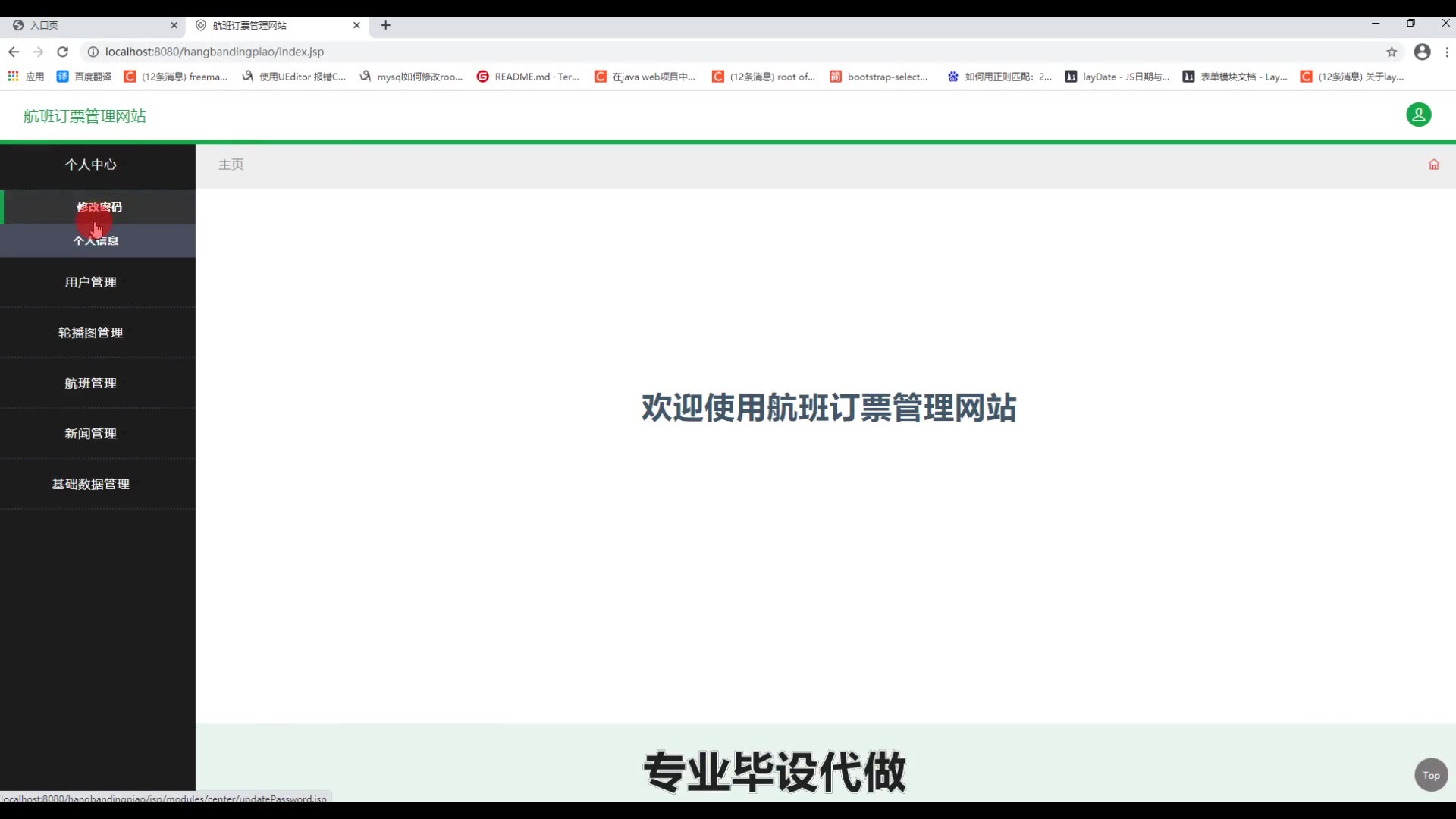Viewport: 1456px width, 819px height.
Task: Click the round Top scroll button
Action: pos(1430,775)
